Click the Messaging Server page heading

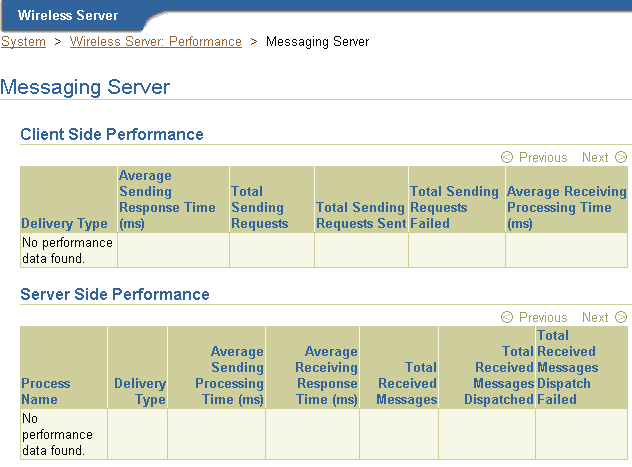[85, 87]
